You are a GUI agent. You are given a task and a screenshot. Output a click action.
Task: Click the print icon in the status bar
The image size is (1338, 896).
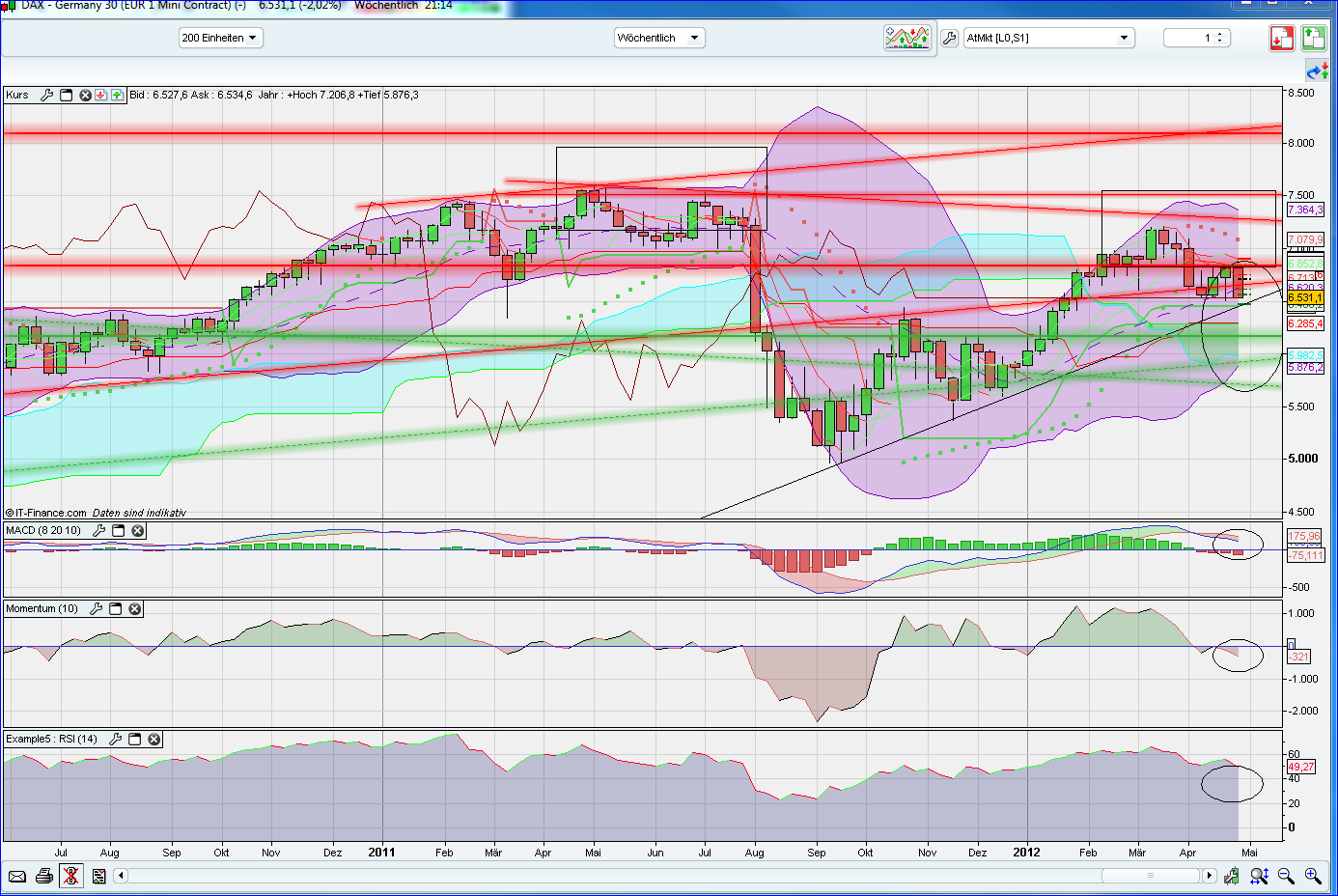coord(43,876)
